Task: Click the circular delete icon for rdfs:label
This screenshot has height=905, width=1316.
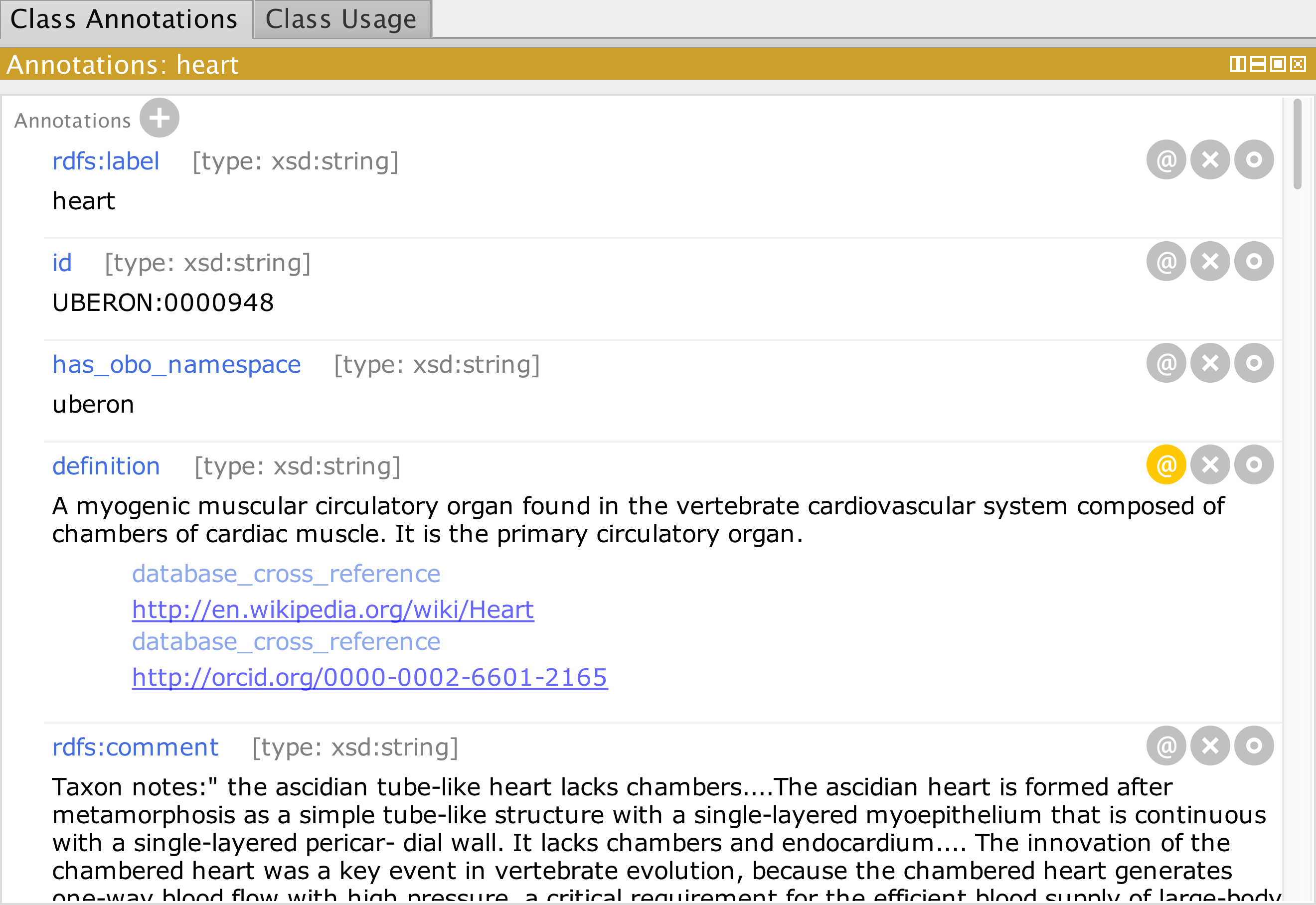Action: point(1213,160)
